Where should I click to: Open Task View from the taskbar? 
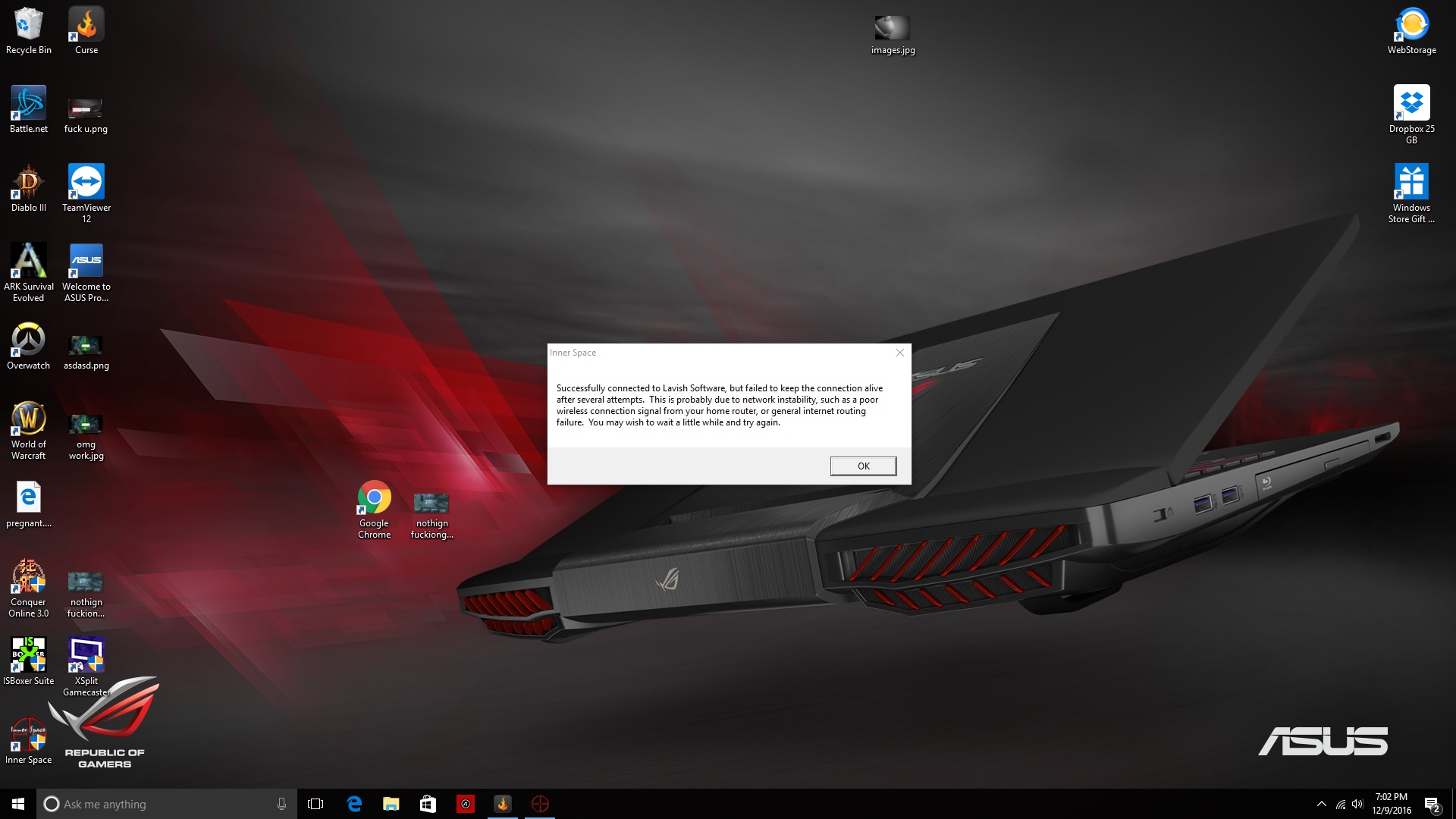pyautogui.click(x=315, y=804)
